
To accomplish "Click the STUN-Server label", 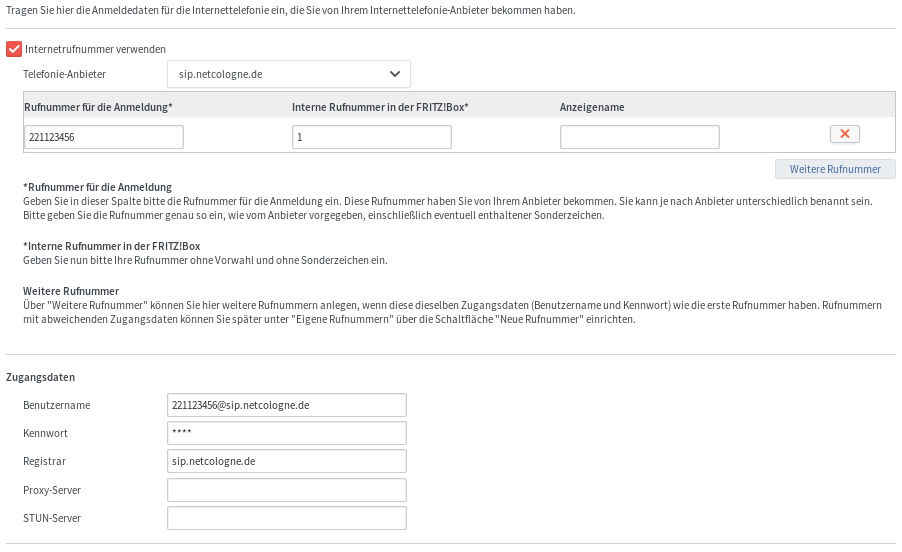I will pyautogui.click(x=52, y=519).
